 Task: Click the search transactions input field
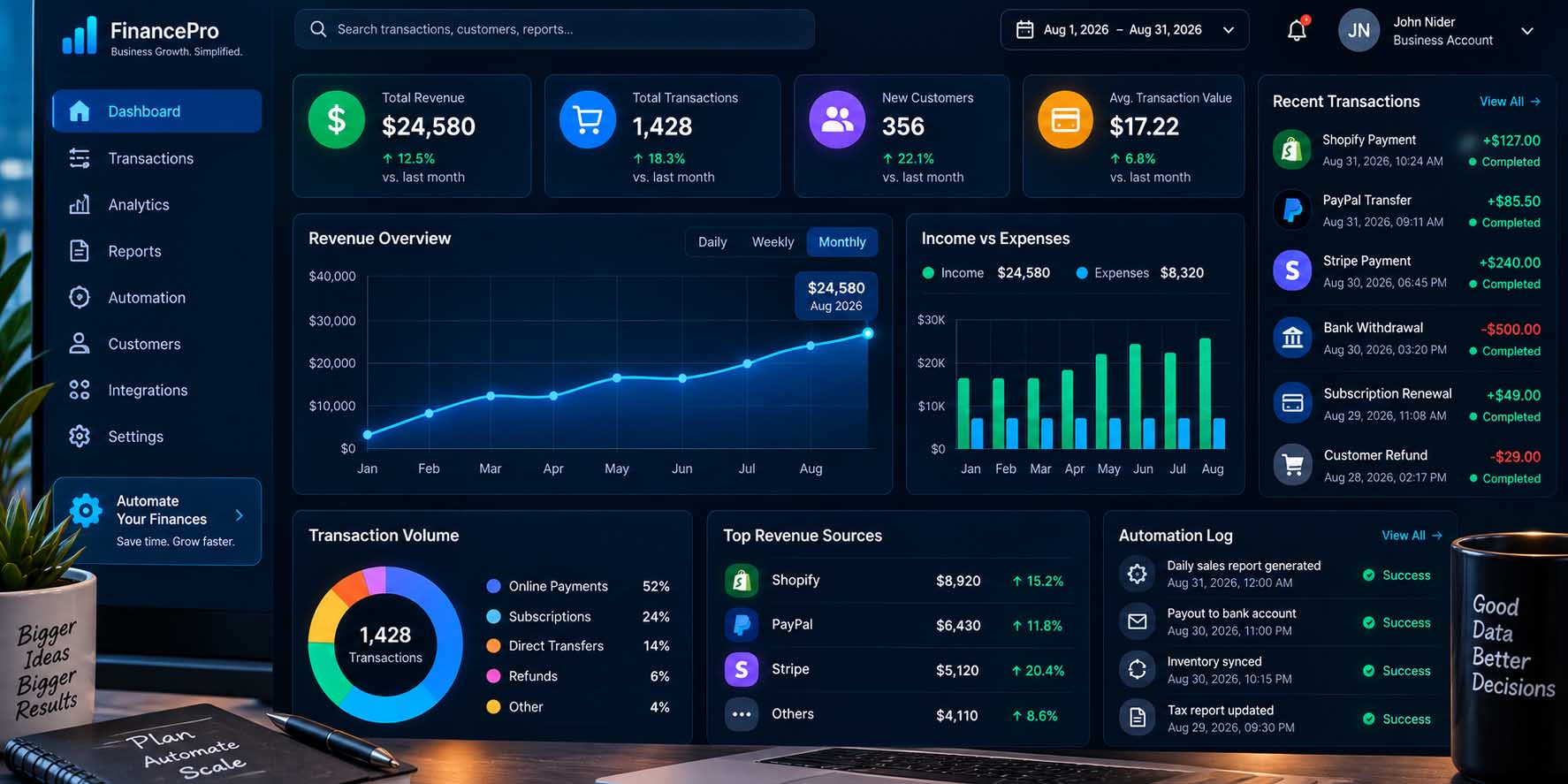(x=554, y=29)
